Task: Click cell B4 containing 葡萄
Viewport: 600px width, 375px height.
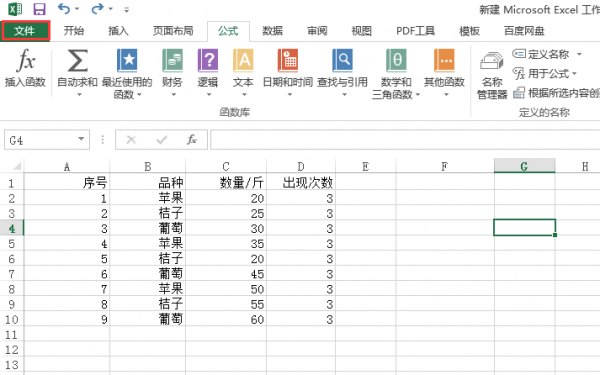Action: pos(147,228)
